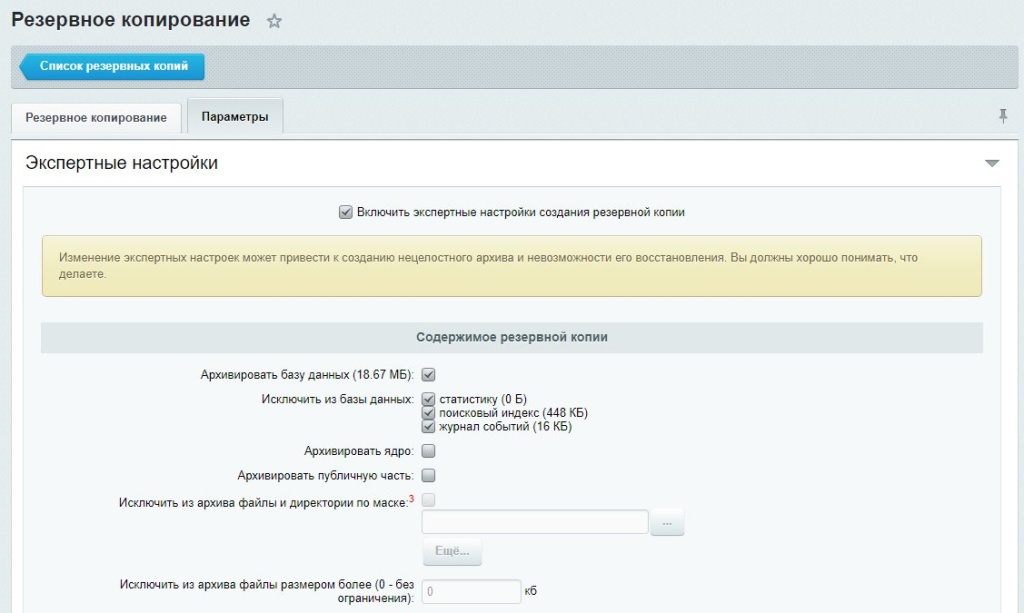Click Исключить из базы данных label
The width and height of the screenshot is (1024, 613).
(x=338, y=399)
